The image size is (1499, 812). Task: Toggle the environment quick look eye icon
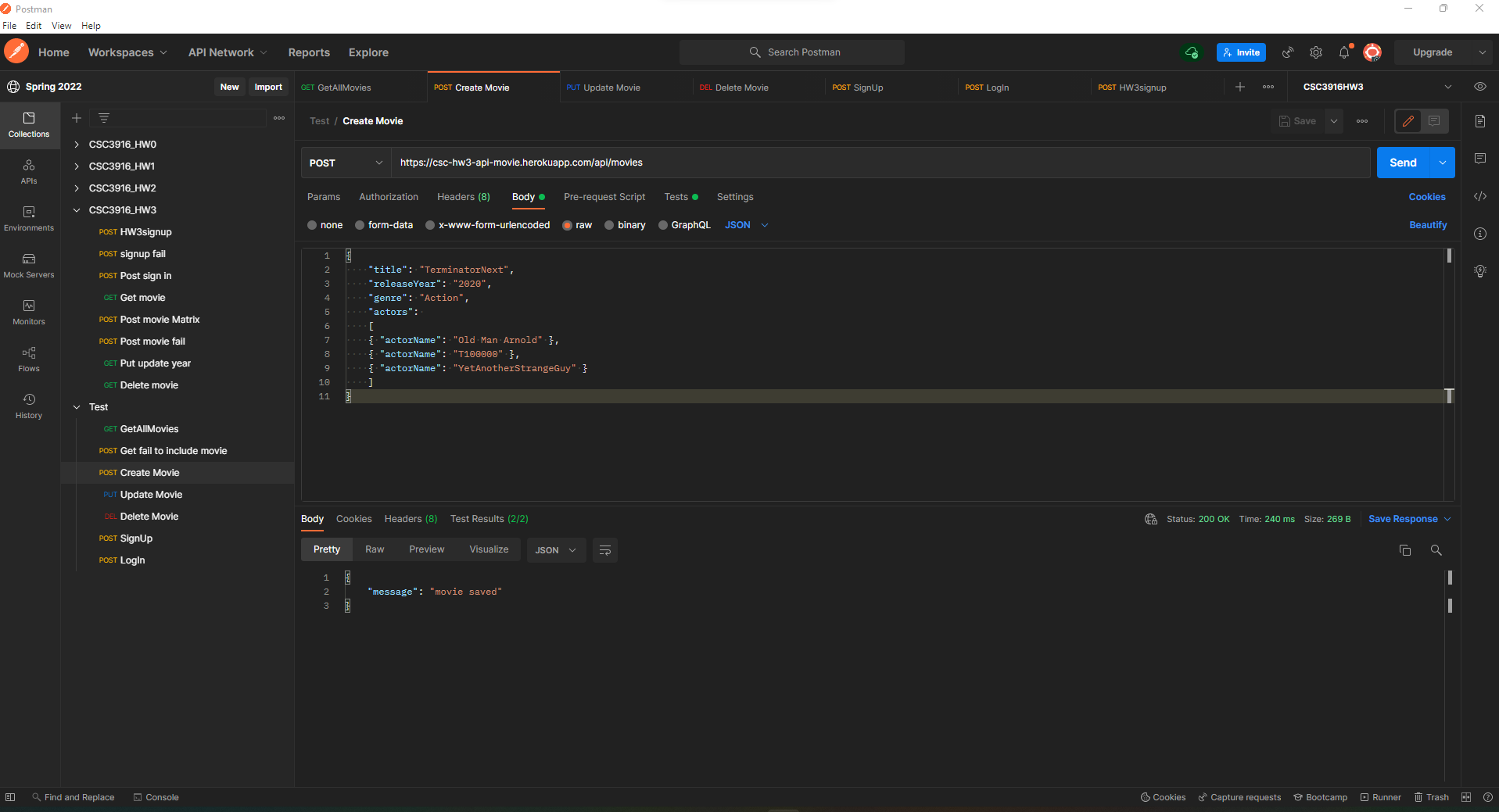[x=1480, y=87]
